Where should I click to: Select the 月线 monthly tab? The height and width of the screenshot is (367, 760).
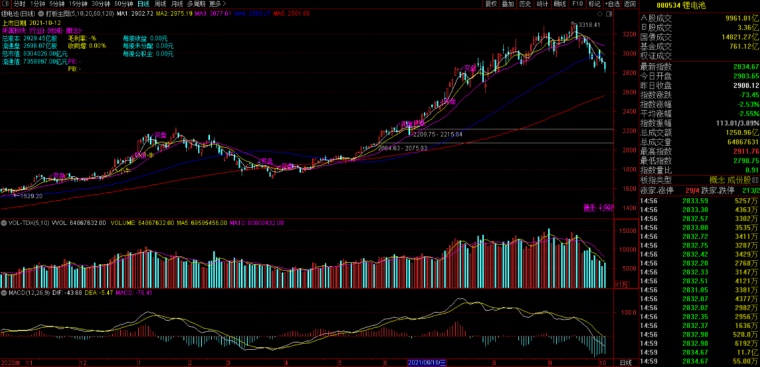click(176, 4)
